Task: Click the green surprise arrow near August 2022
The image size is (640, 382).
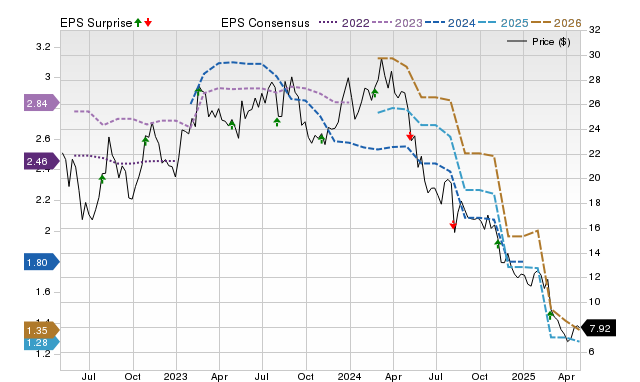Action: pos(102,179)
